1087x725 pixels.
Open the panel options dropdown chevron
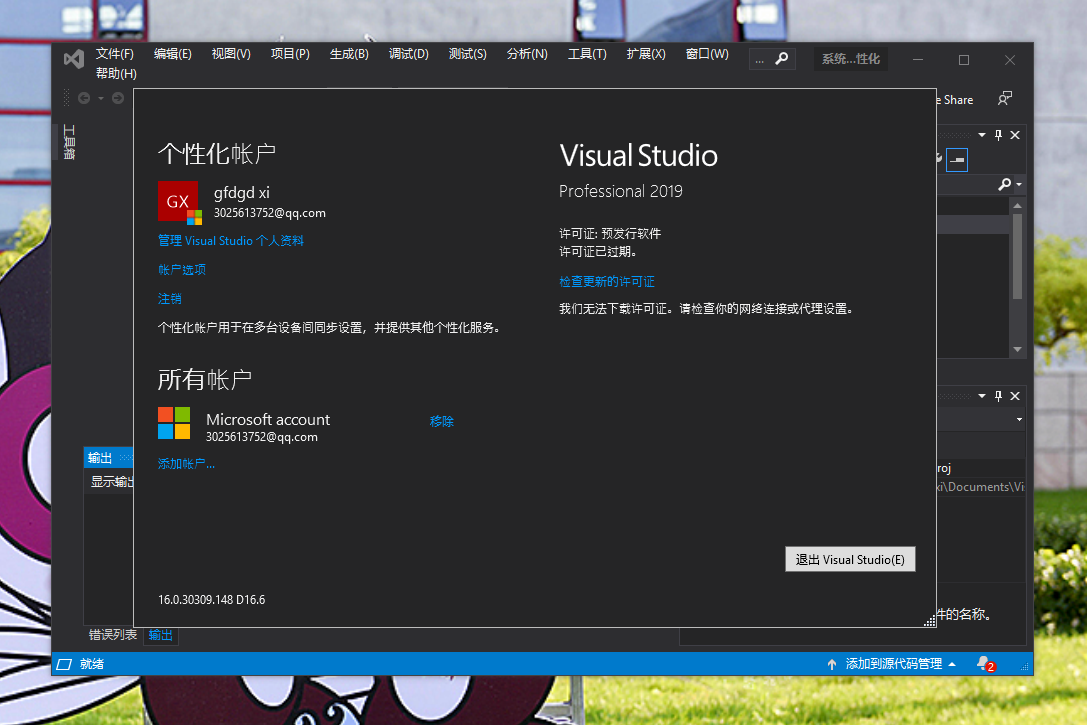(981, 134)
